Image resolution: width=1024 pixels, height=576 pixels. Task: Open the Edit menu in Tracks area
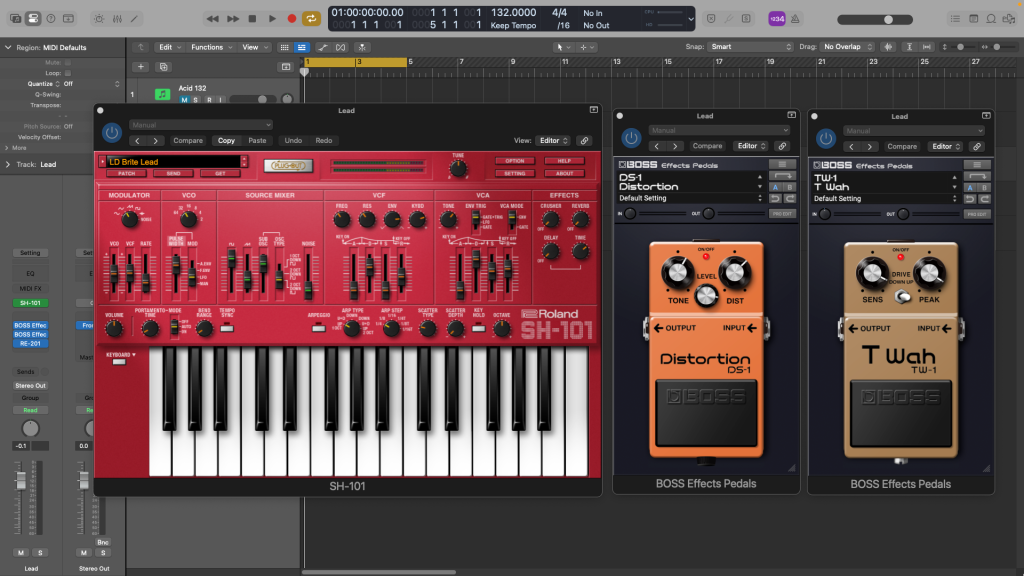170,47
